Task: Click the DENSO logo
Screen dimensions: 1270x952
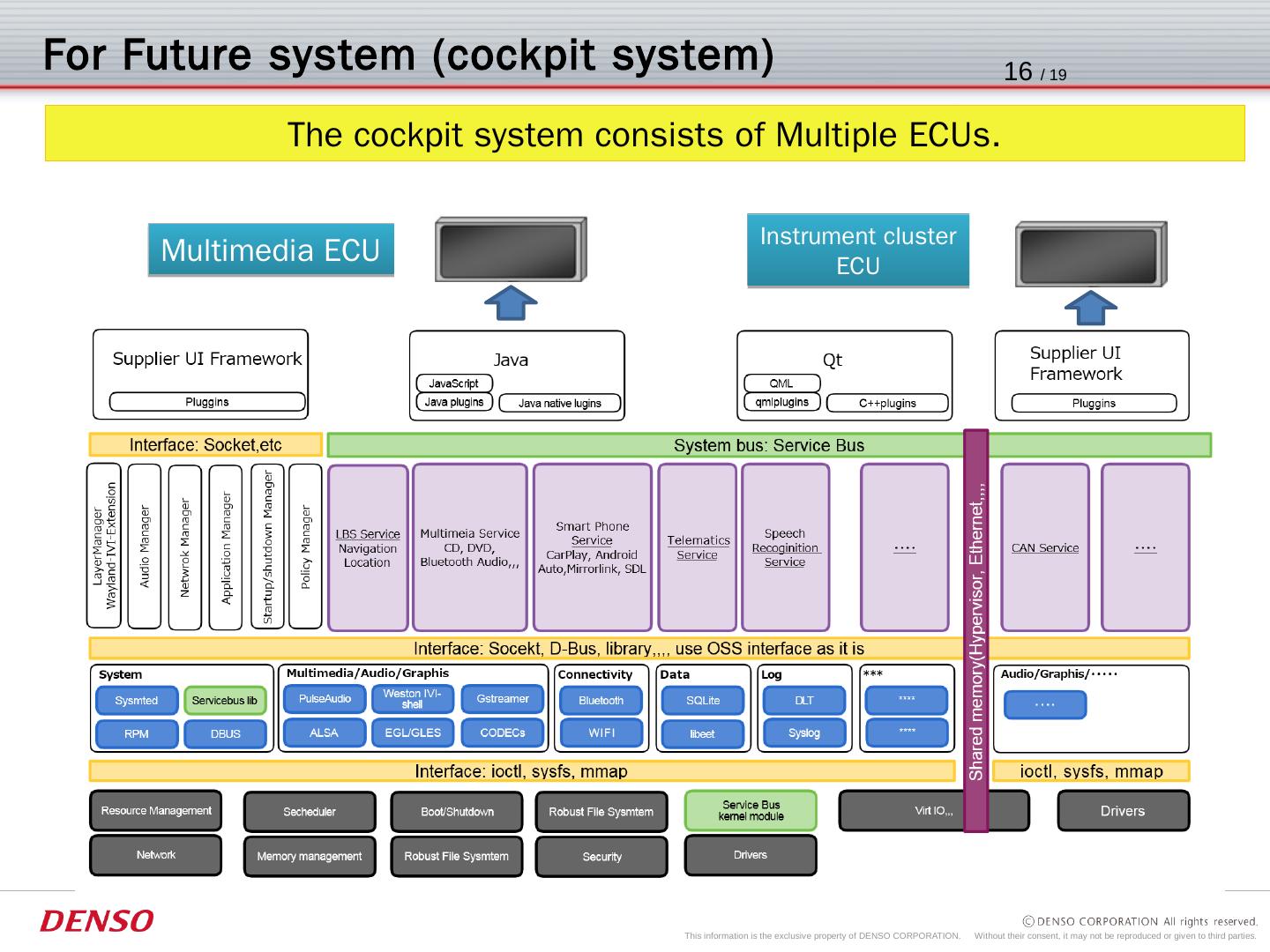Action: coord(97,921)
